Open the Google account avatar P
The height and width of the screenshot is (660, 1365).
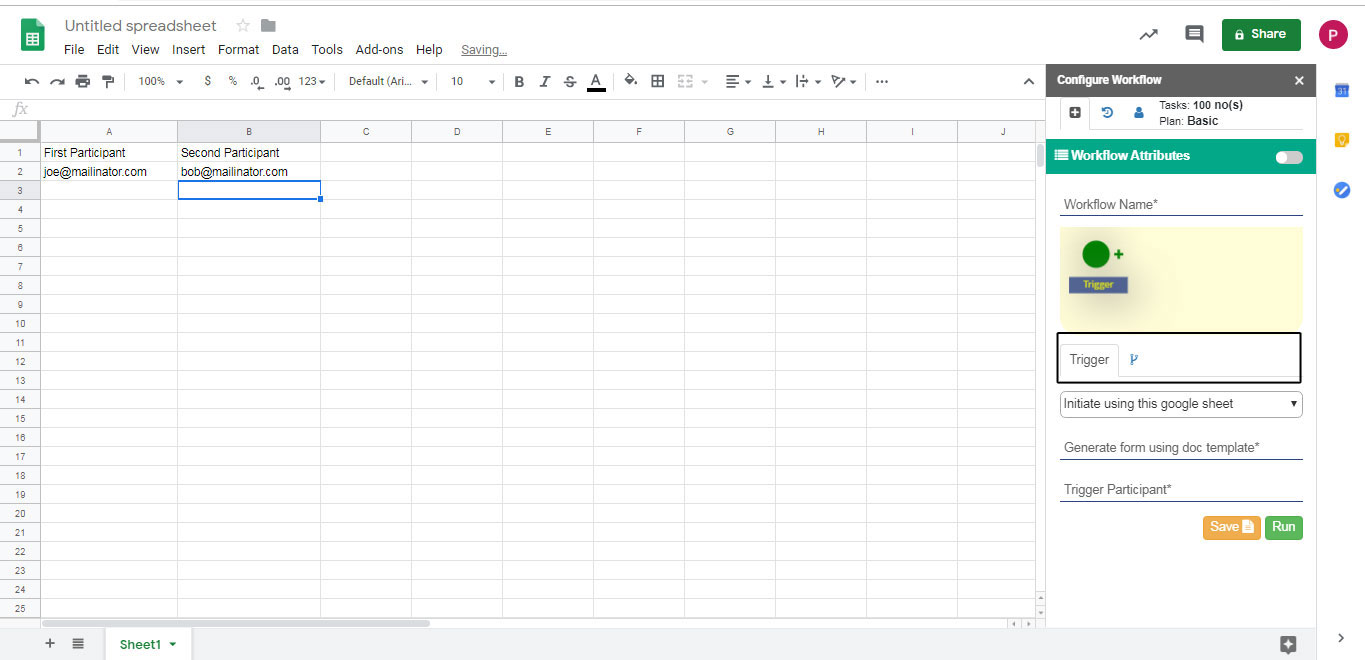tap(1333, 34)
